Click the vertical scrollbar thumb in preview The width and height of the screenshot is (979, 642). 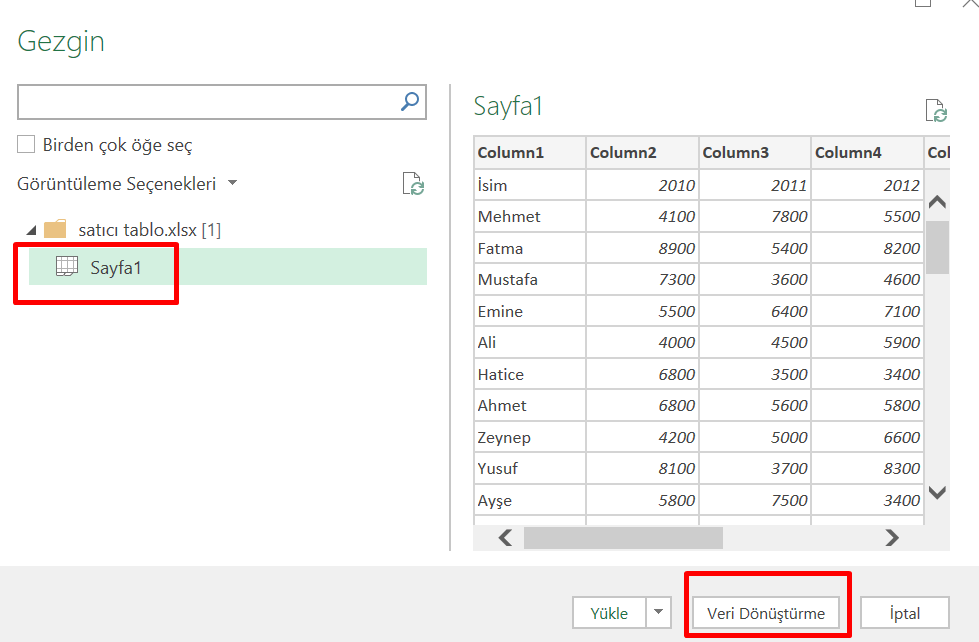pyautogui.click(x=937, y=247)
